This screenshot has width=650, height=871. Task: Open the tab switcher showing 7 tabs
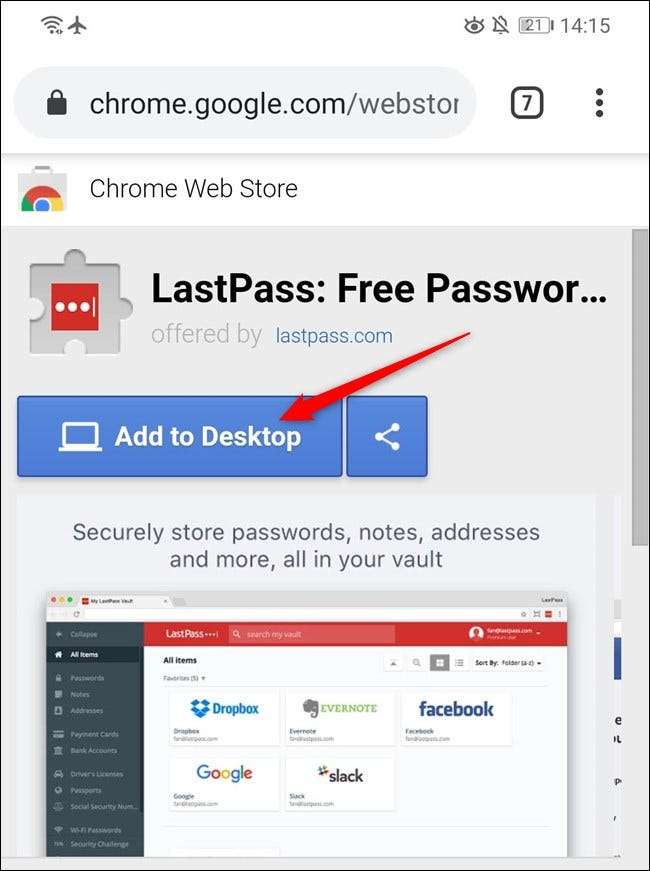[x=526, y=103]
